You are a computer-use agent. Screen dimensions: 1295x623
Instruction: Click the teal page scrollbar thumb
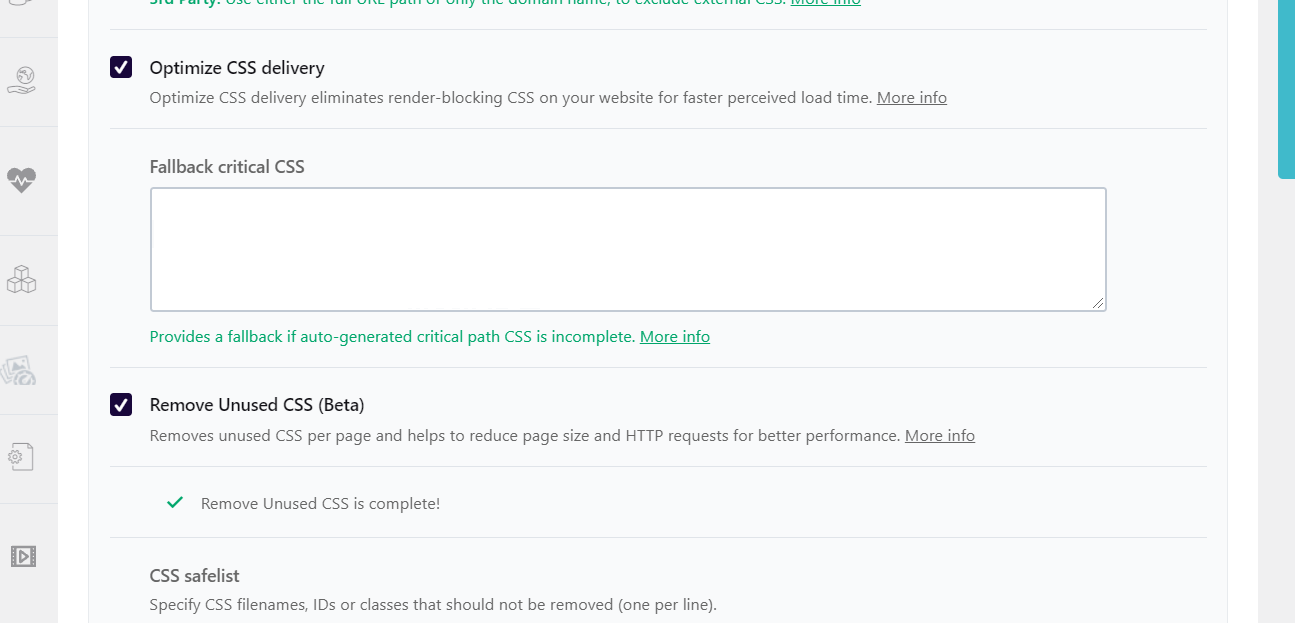pyautogui.click(x=1286, y=90)
